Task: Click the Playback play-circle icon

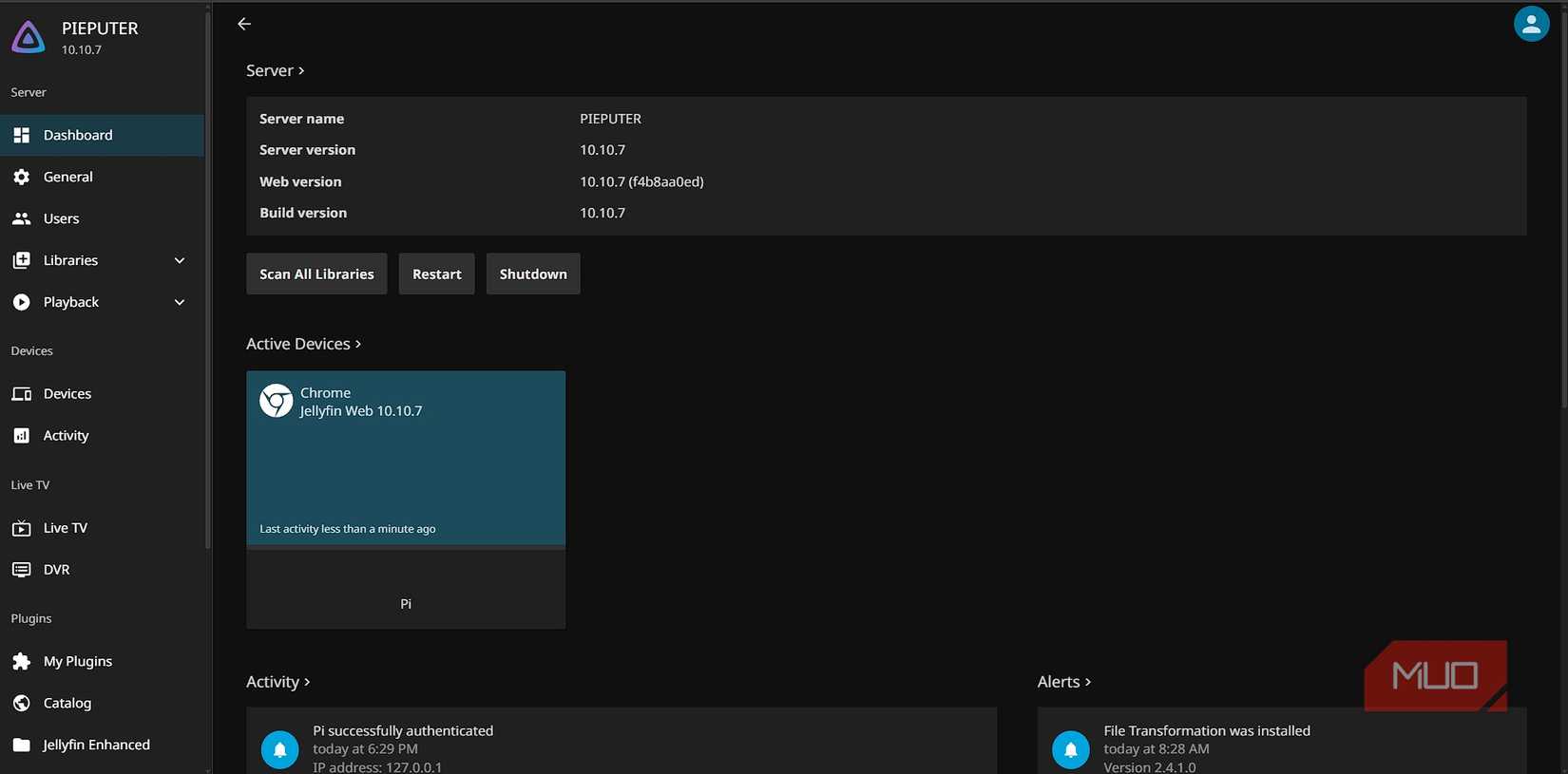Action: pos(22,302)
